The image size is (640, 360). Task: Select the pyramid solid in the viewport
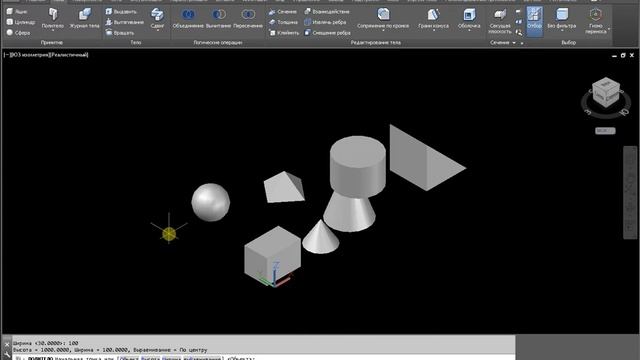click(x=284, y=188)
